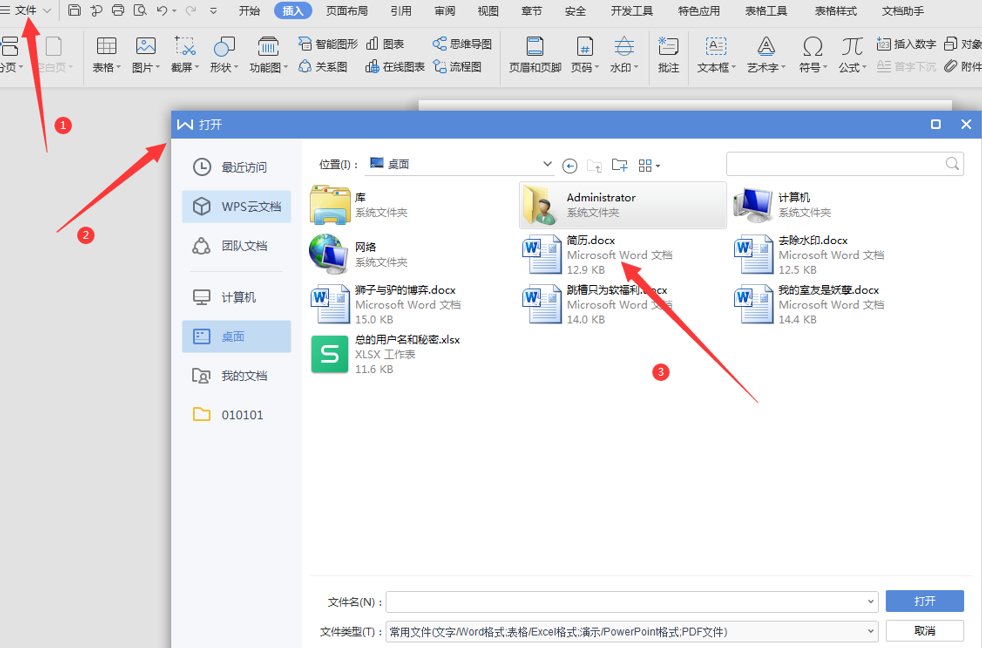Select the 简历.docx file
Viewport: 982px width, 648px height.
pyautogui.click(x=623, y=254)
